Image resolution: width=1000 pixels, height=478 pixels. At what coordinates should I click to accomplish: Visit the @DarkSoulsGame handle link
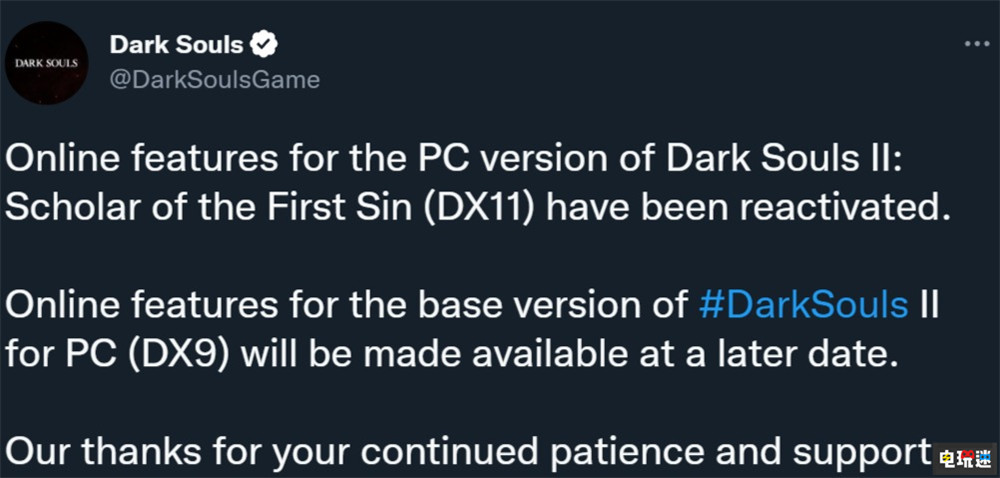point(214,79)
